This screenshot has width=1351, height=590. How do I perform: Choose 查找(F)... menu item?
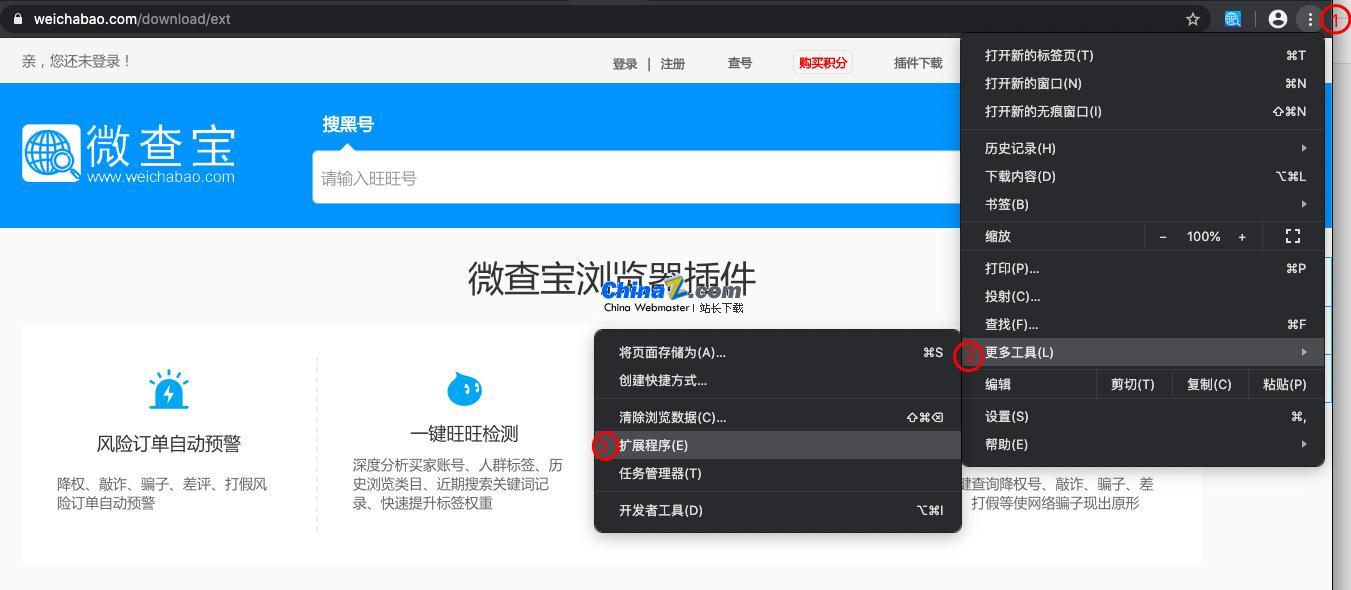(x=1142, y=324)
